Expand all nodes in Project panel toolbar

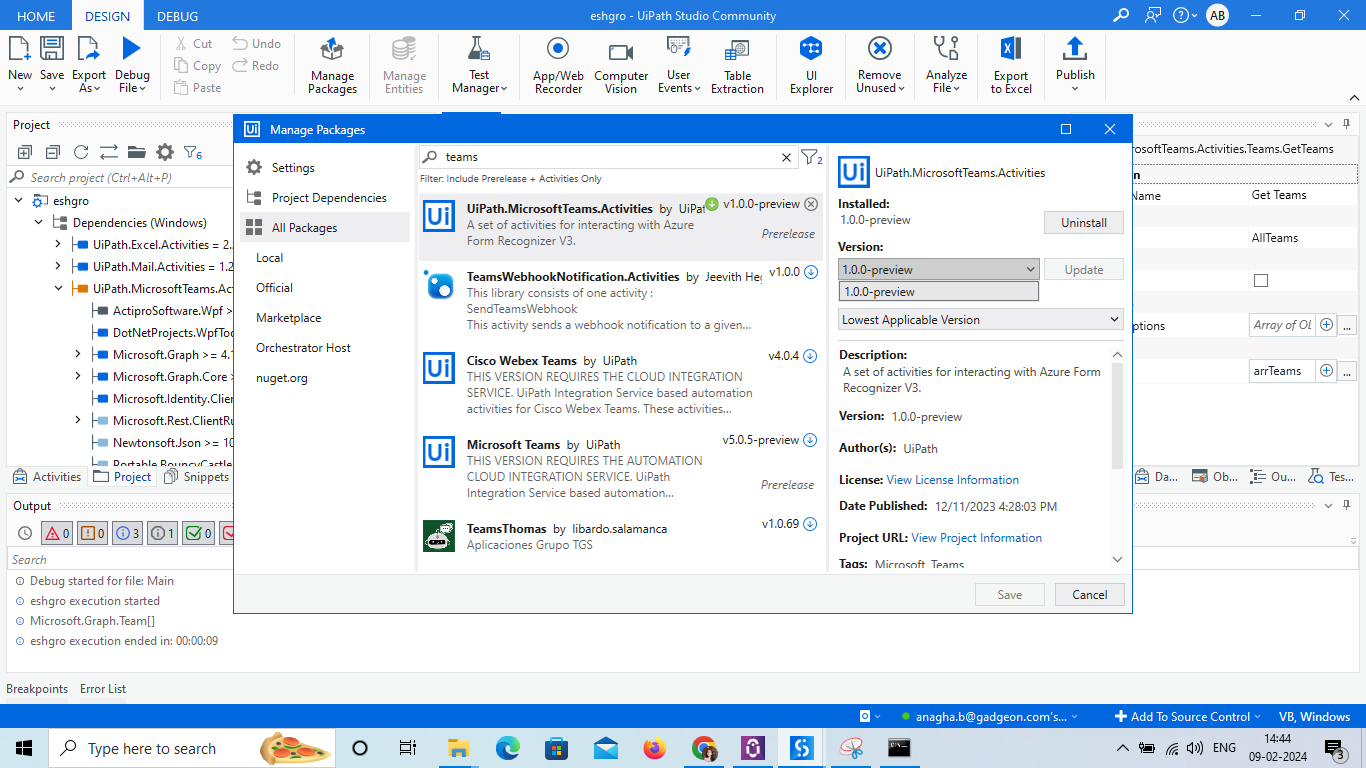25,152
